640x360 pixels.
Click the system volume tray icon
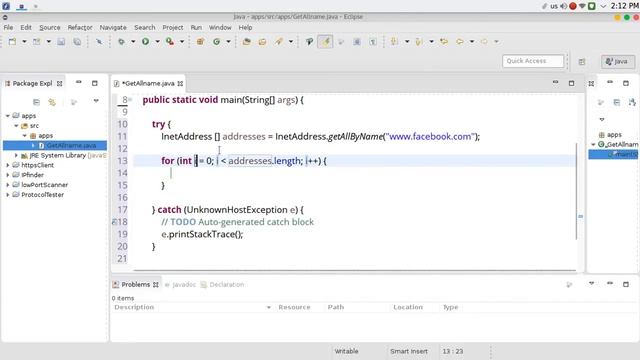[563, 6]
